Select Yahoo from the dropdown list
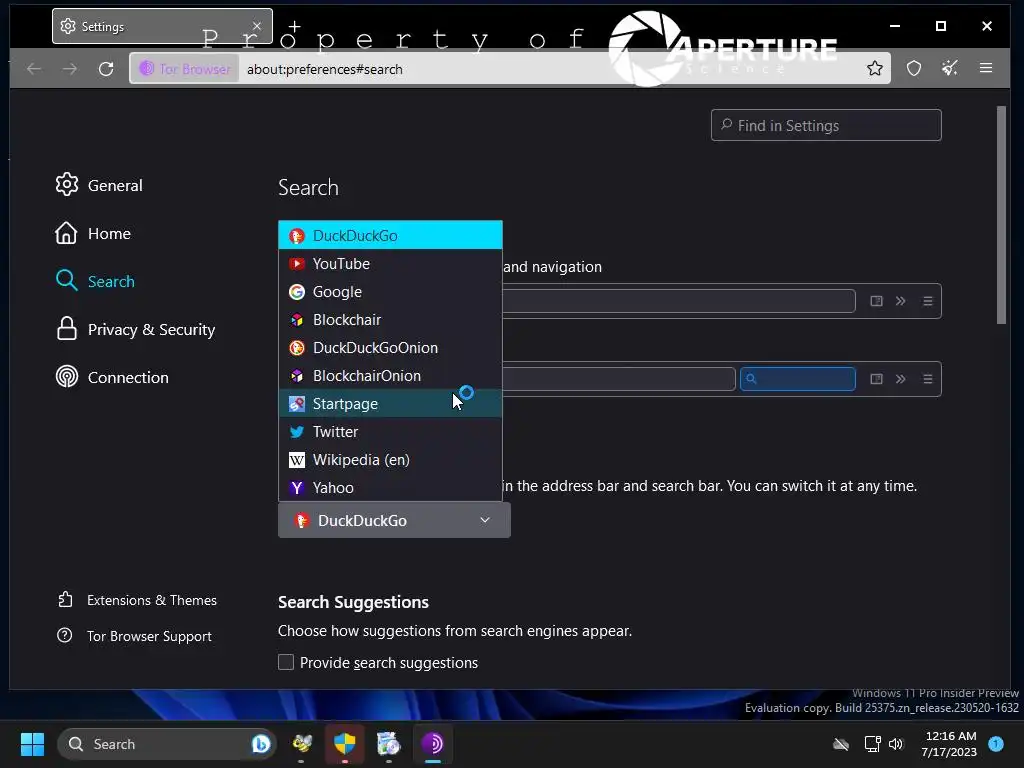 [390, 487]
